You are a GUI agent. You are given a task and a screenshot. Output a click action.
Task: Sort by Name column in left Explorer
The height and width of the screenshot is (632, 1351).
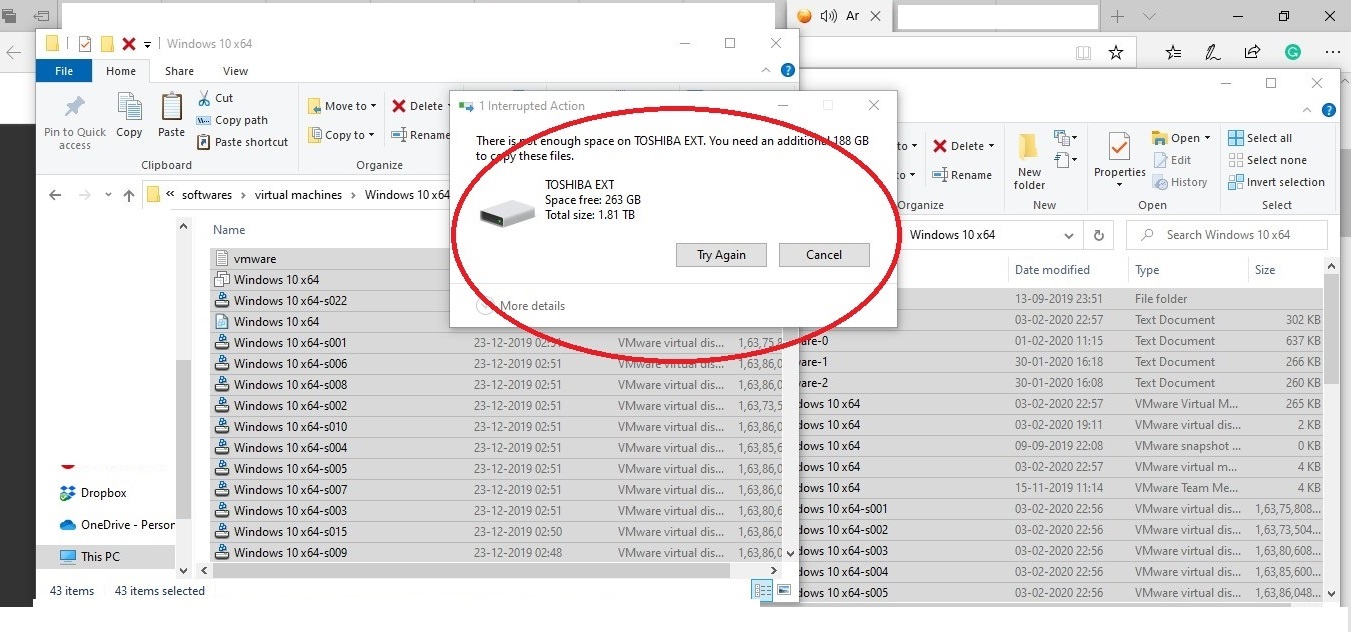pos(229,230)
